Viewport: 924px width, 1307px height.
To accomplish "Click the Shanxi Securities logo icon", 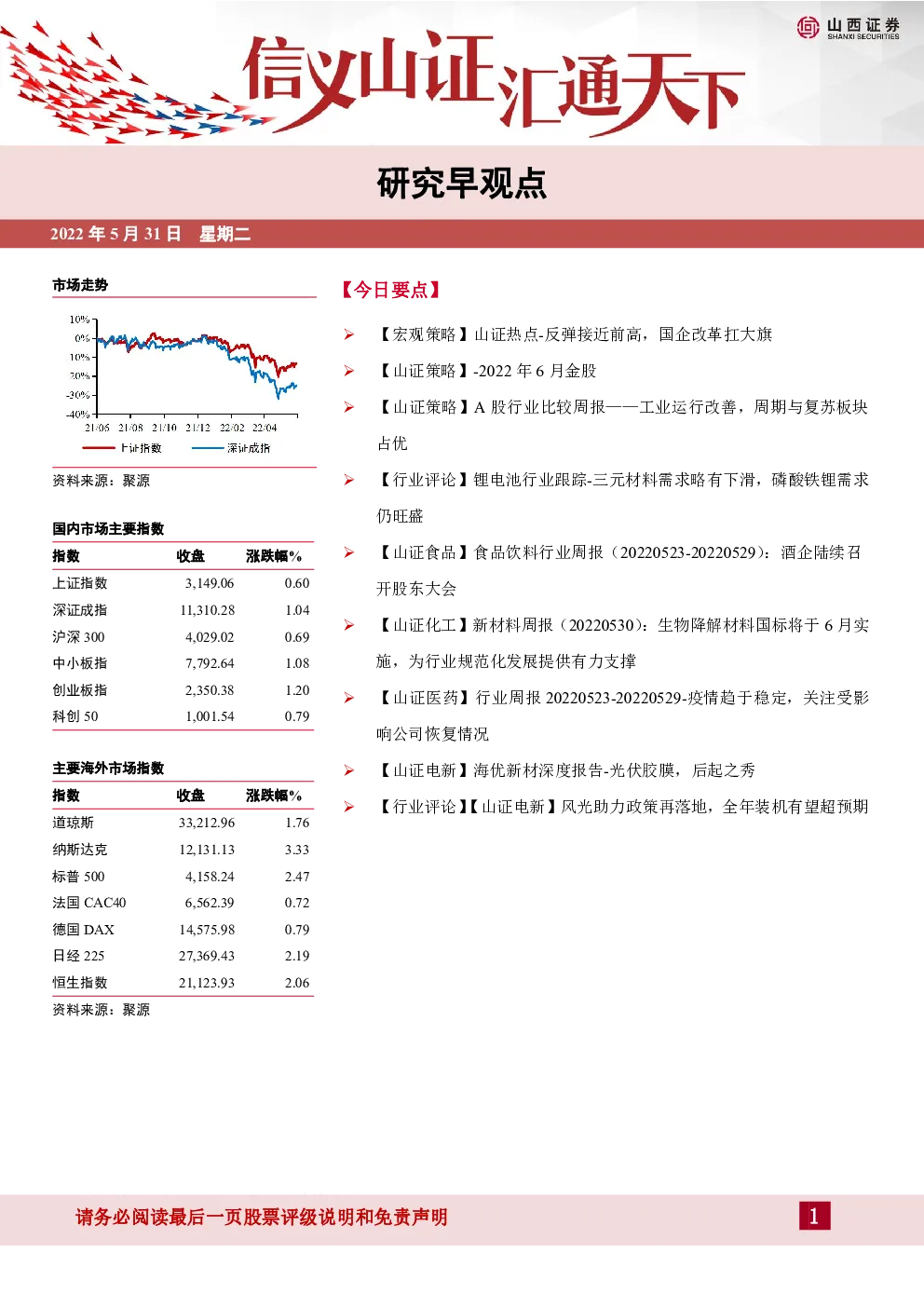I will click(x=808, y=28).
